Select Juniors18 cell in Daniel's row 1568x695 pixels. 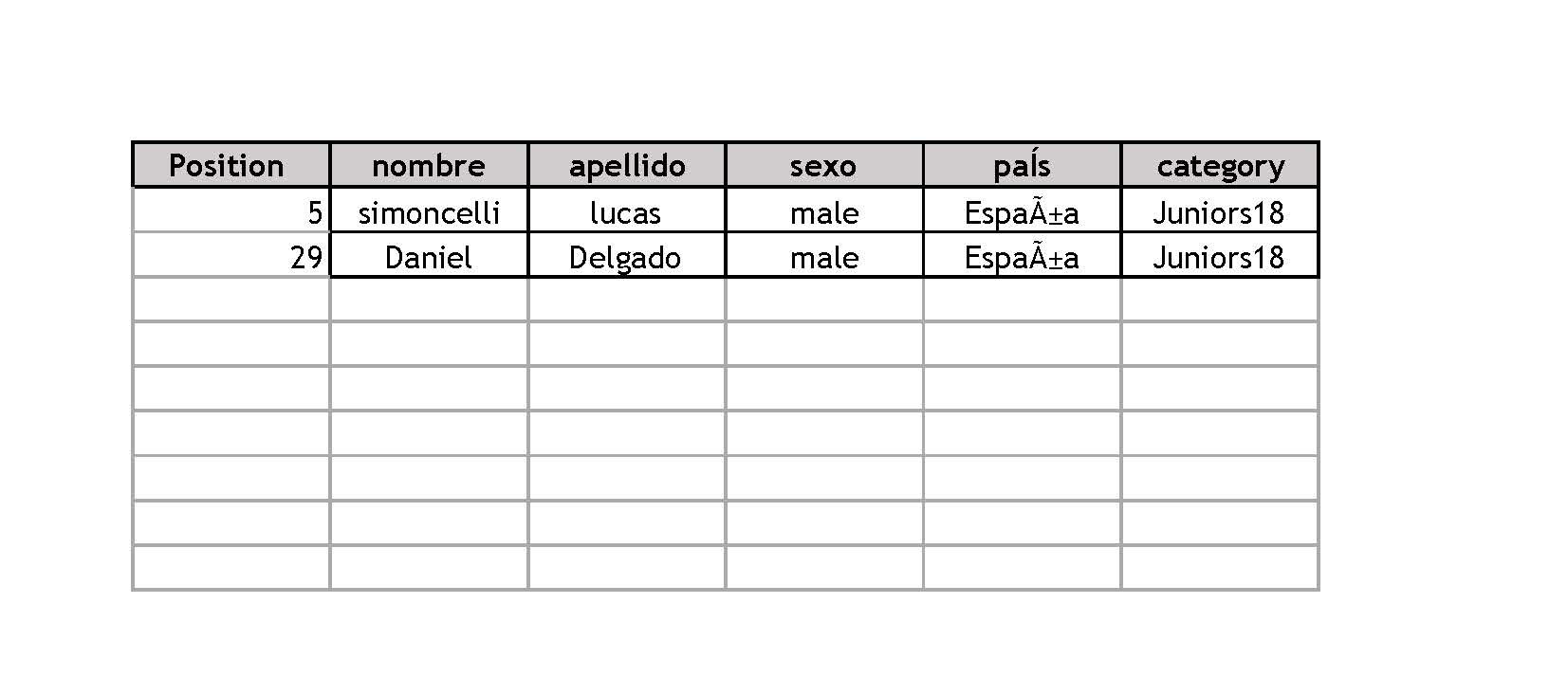pos(1220,255)
